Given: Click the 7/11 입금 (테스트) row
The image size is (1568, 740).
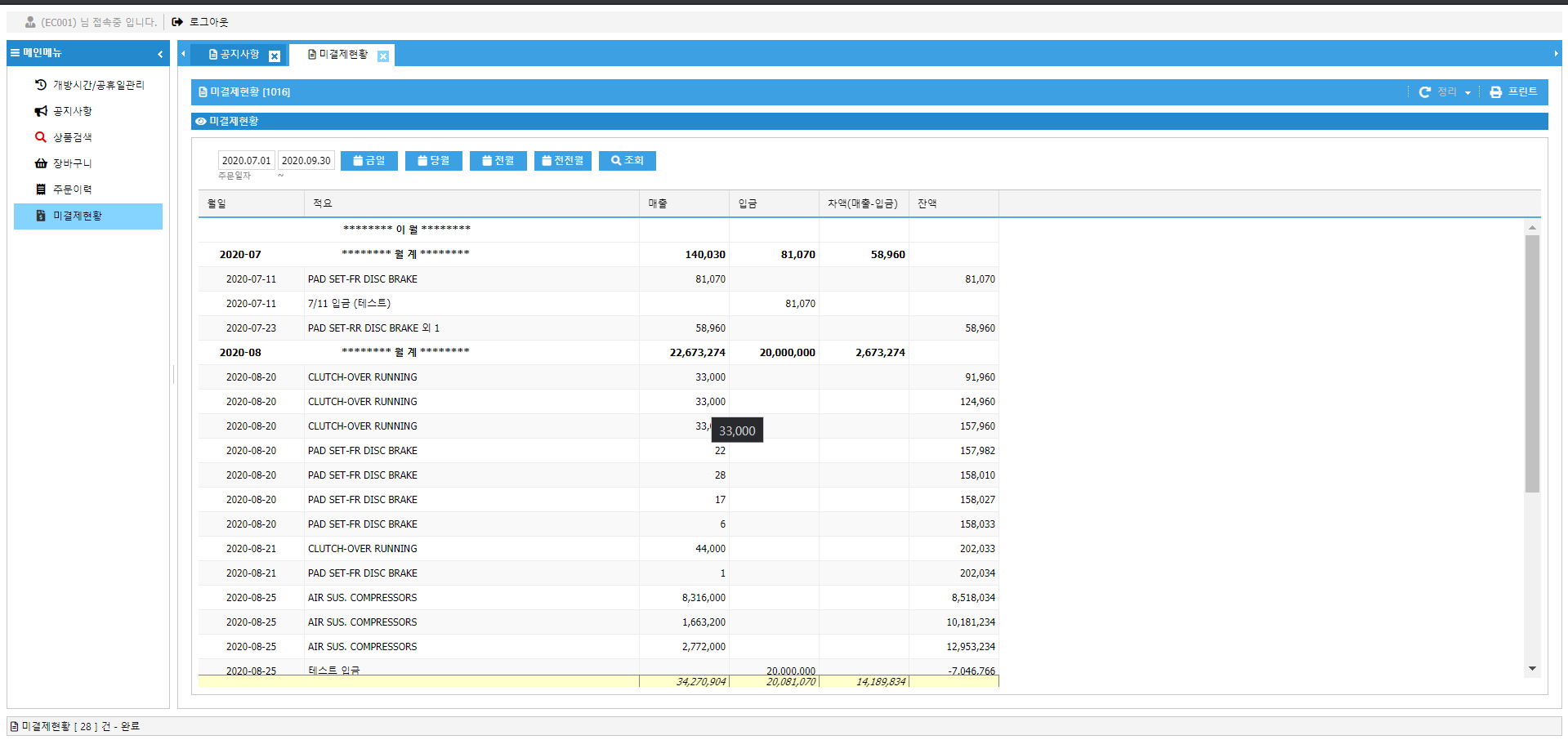Looking at the screenshot, I should click(598, 304).
